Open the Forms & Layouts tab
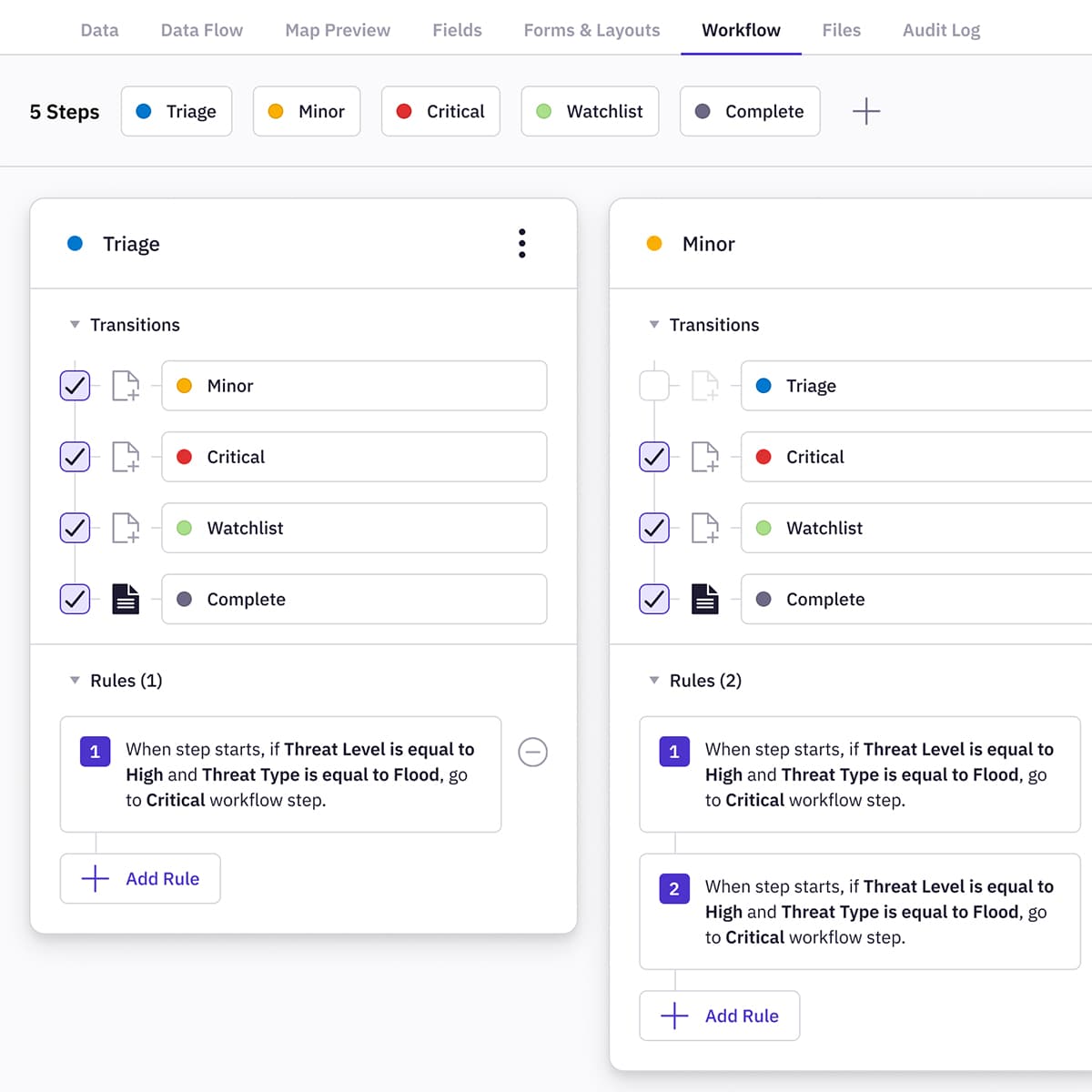The image size is (1092, 1092). pyautogui.click(x=591, y=29)
